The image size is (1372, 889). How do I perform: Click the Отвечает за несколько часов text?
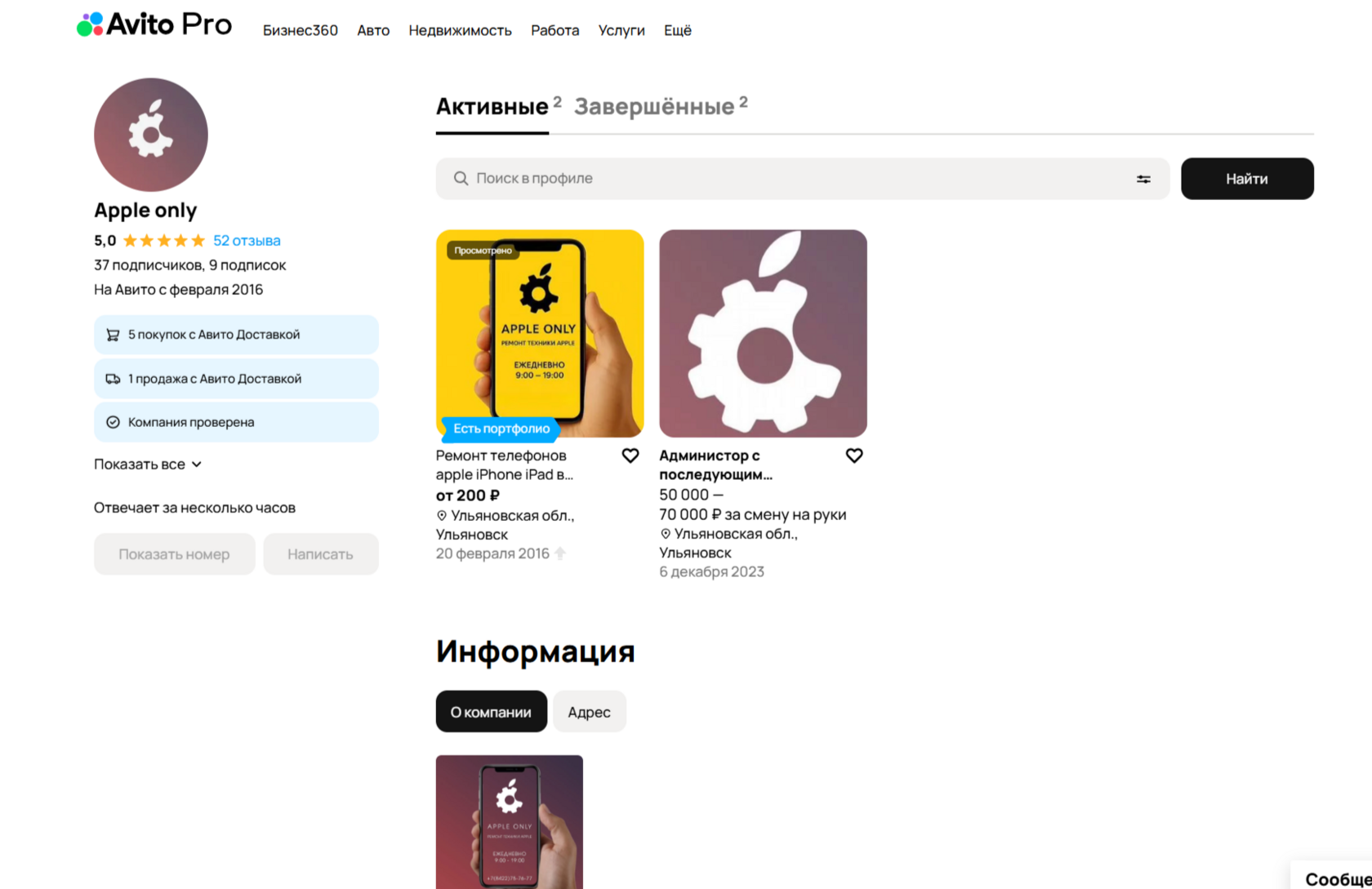(194, 508)
